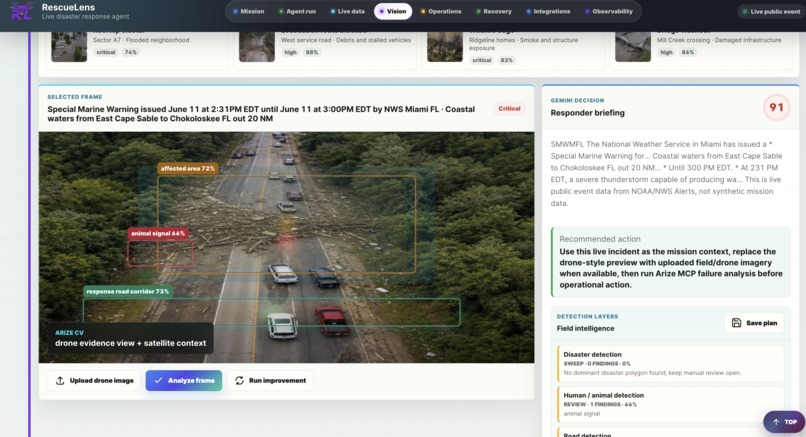Image resolution: width=806 pixels, height=437 pixels.
Task: Click the Live public event badge
Action: pos(771,11)
